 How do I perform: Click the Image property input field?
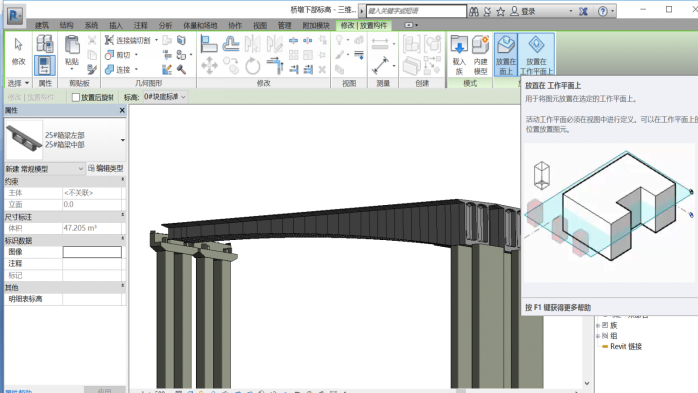point(92,252)
